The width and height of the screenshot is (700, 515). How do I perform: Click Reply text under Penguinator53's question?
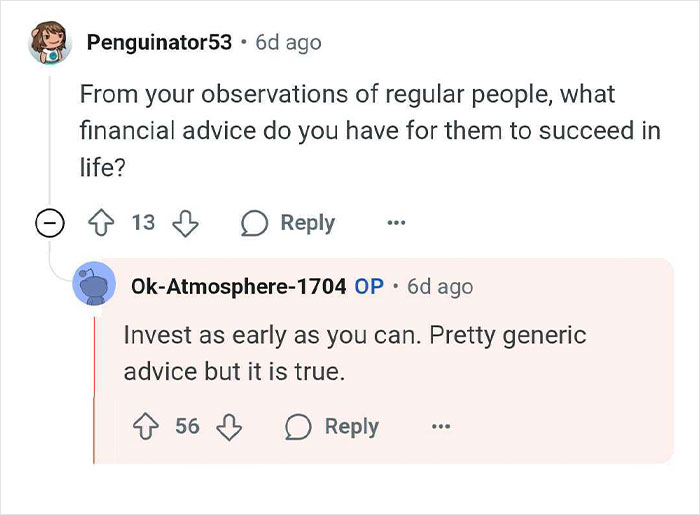pyautogui.click(x=308, y=223)
